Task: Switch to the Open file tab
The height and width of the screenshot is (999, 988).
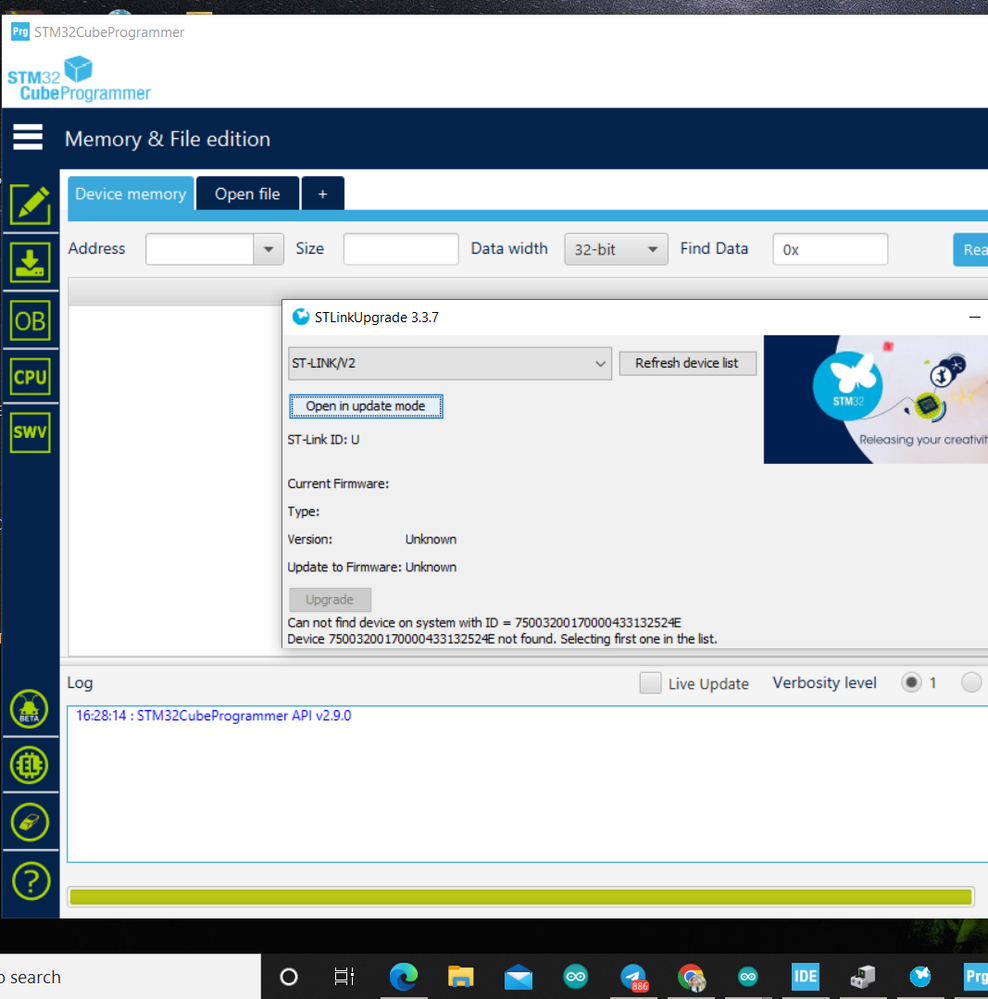Action: coord(247,194)
